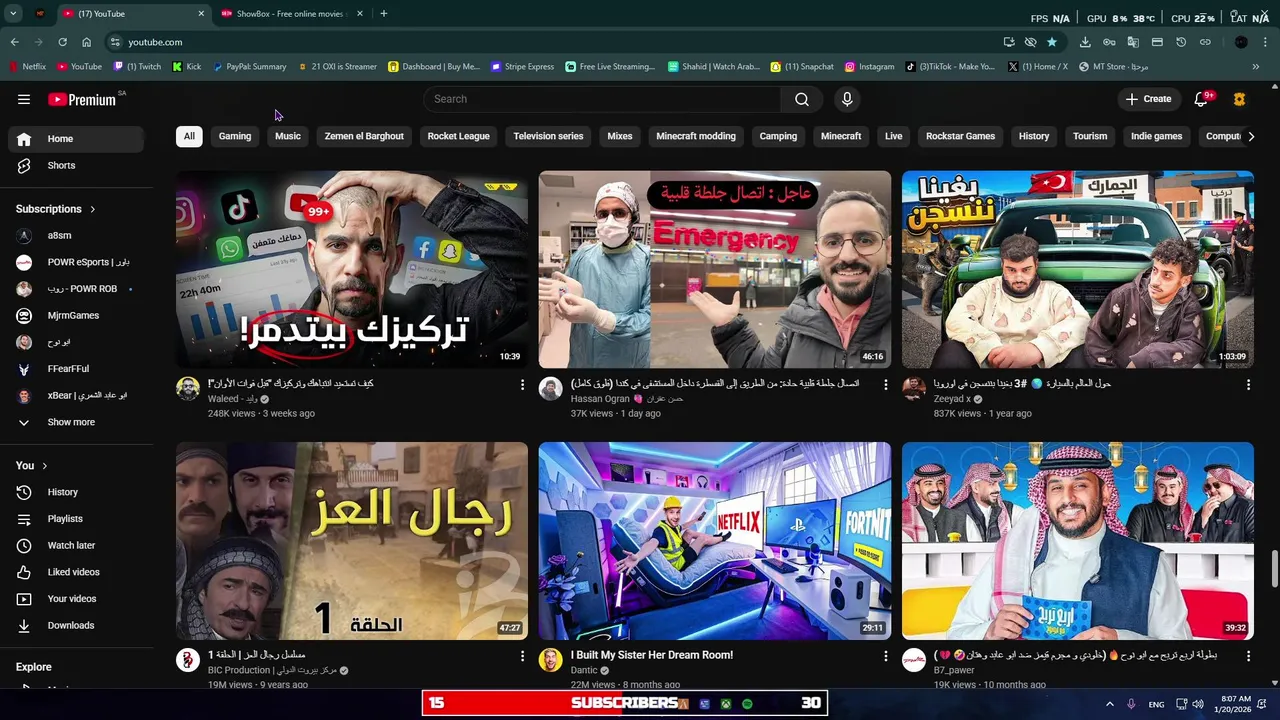Open the browser downloads icon

pyautogui.click(x=1085, y=42)
